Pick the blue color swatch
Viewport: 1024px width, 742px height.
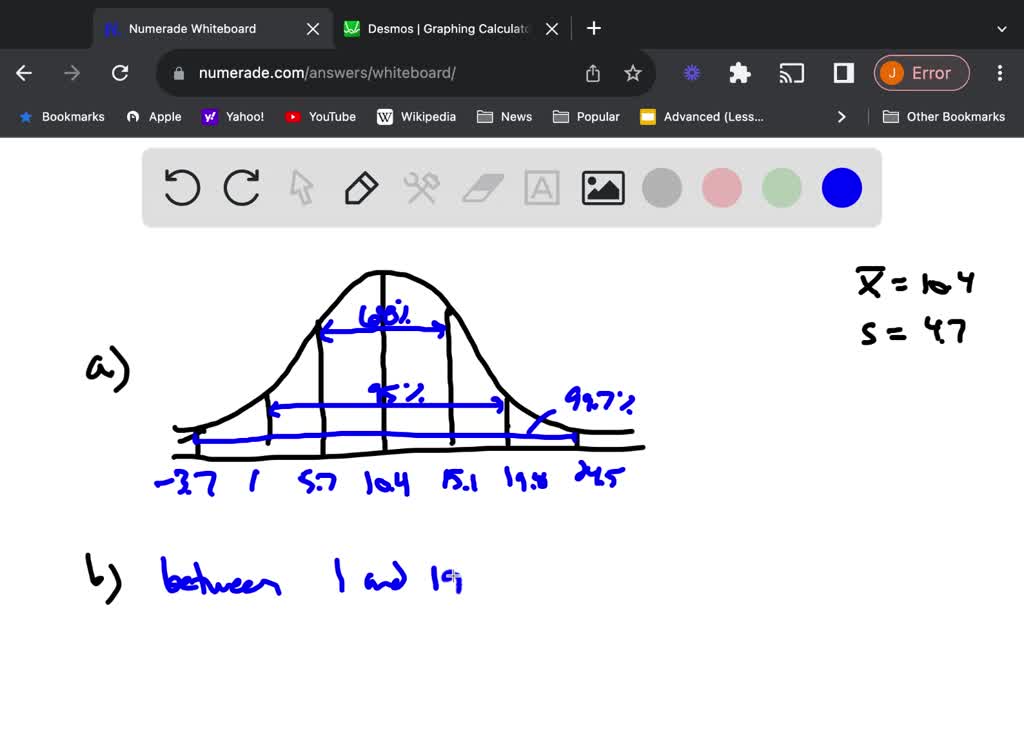click(x=842, y=188)
